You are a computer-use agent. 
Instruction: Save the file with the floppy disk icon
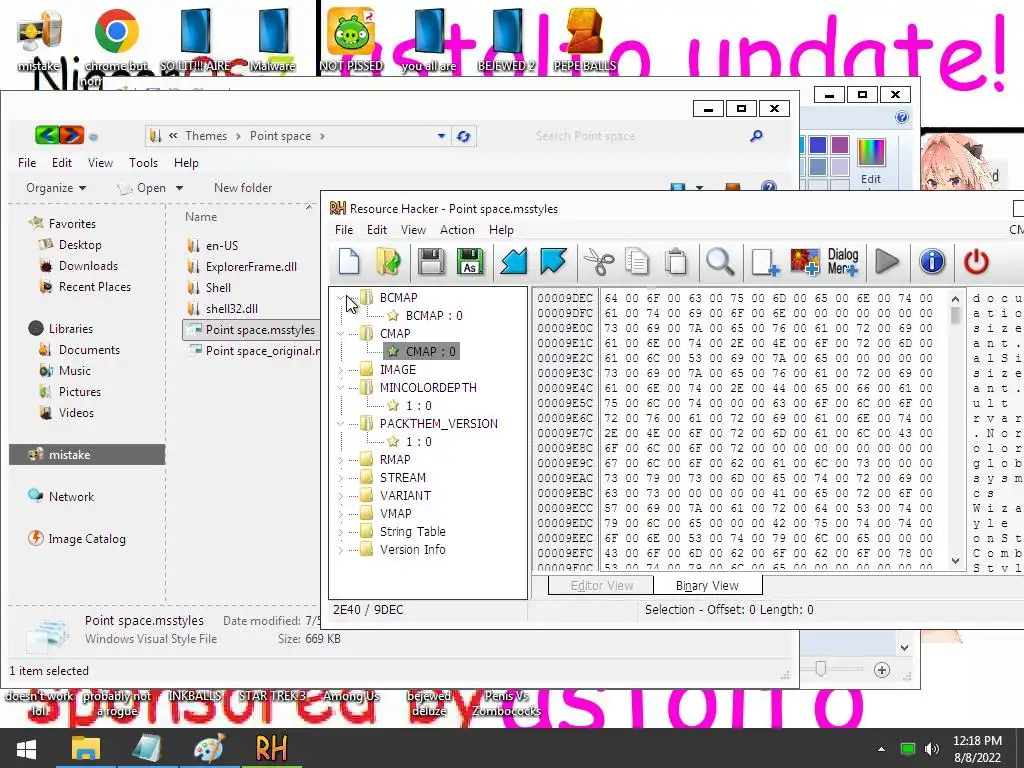tap(431, 262)
